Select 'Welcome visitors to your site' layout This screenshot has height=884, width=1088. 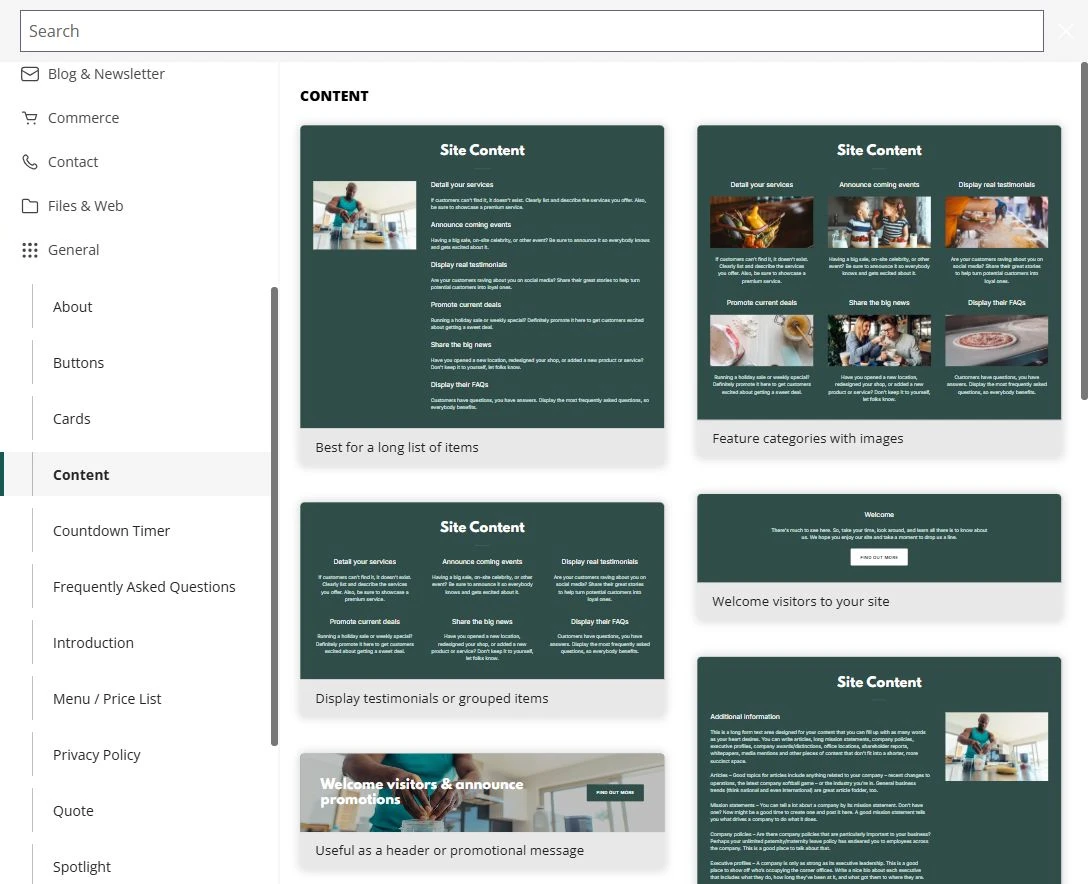pyautogui.click(x=879, y=557)
